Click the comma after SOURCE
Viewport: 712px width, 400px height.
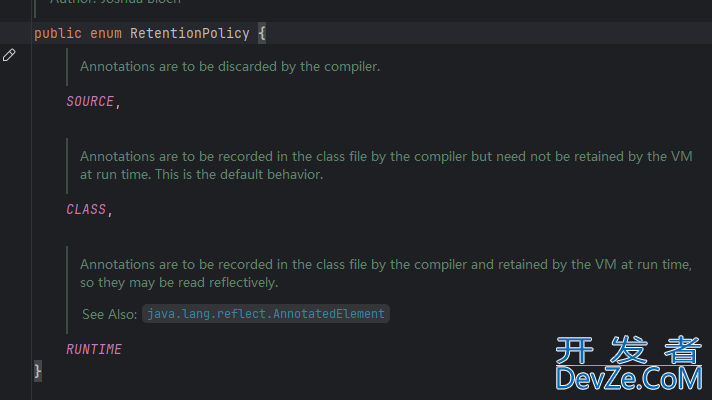pos(118,104)
